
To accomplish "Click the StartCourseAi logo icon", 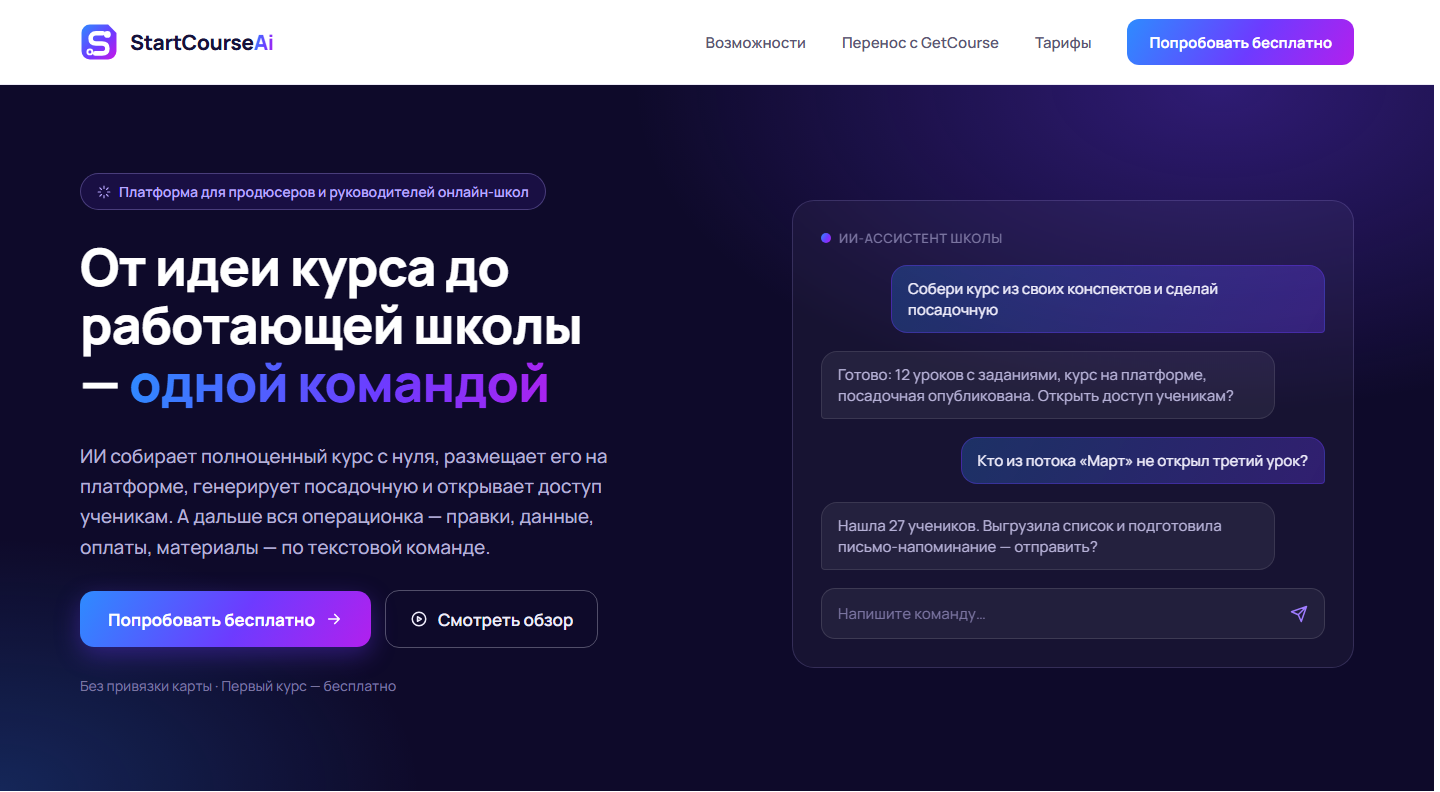I will pos(99,42).
